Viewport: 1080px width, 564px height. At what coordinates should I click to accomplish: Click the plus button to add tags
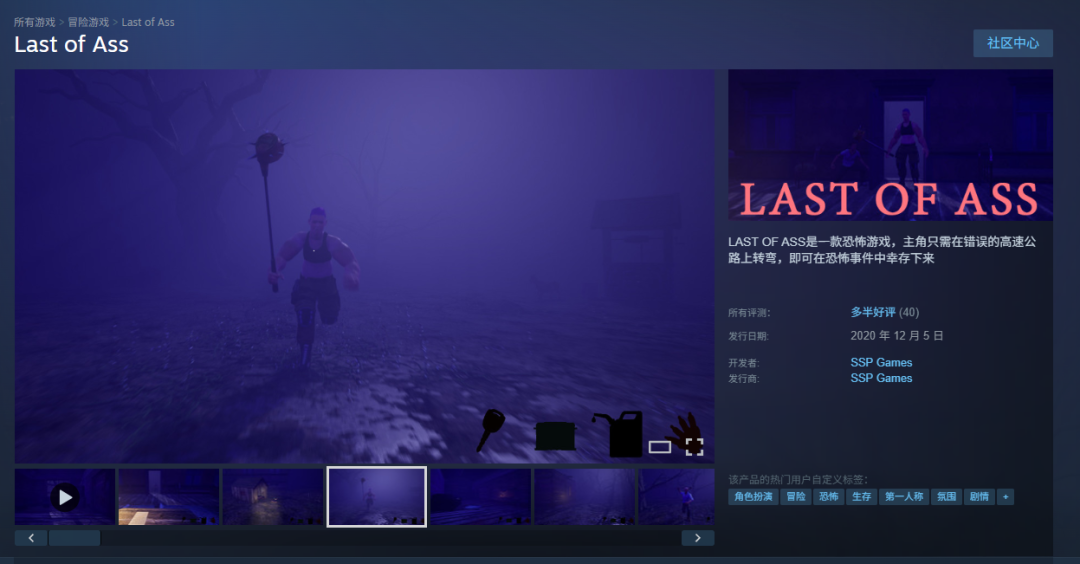pyautogui.click(x=1006, y=497)
